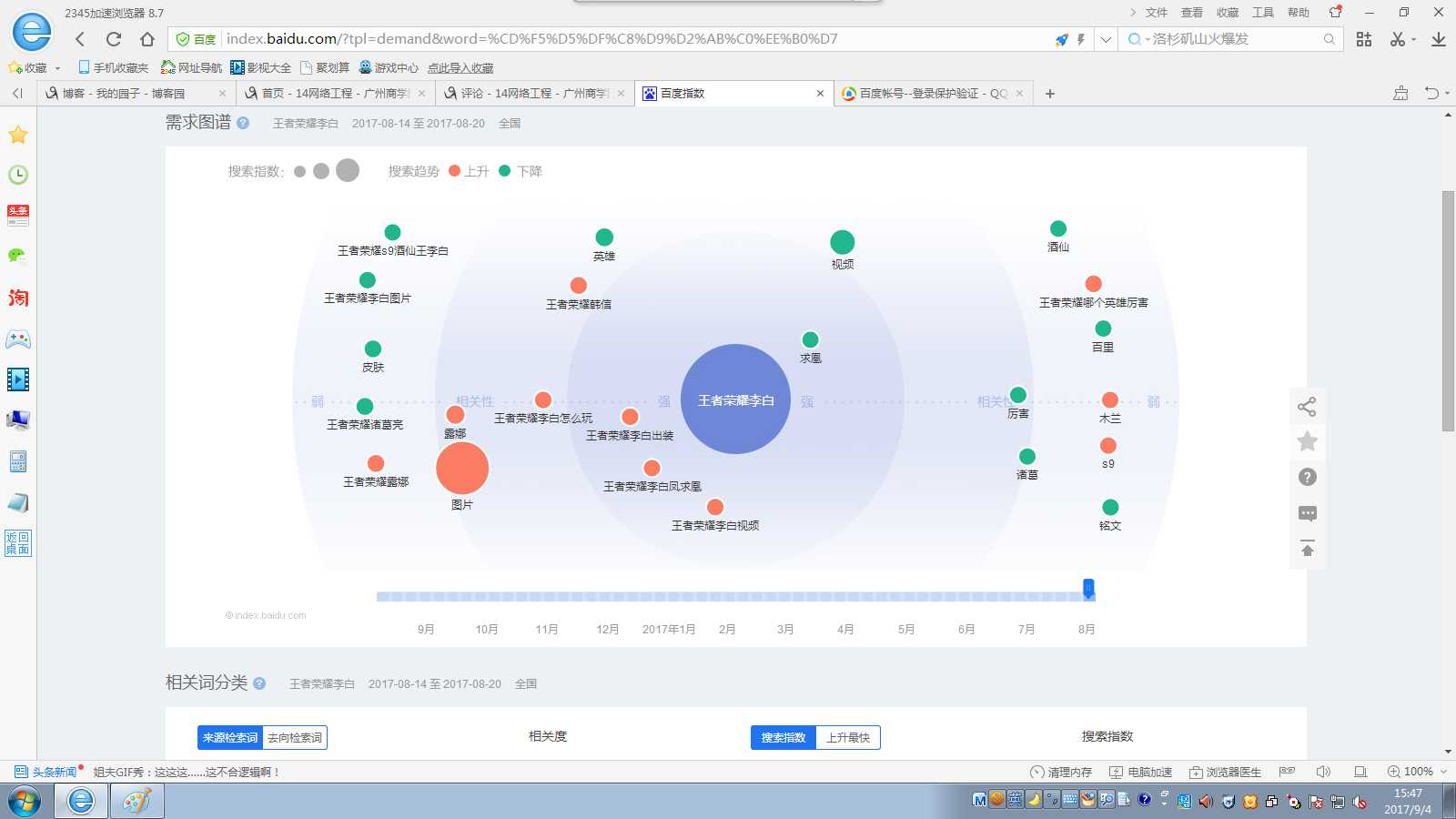Expand the 收藏 favorites dropdown arrow

[x=57, y=68]
